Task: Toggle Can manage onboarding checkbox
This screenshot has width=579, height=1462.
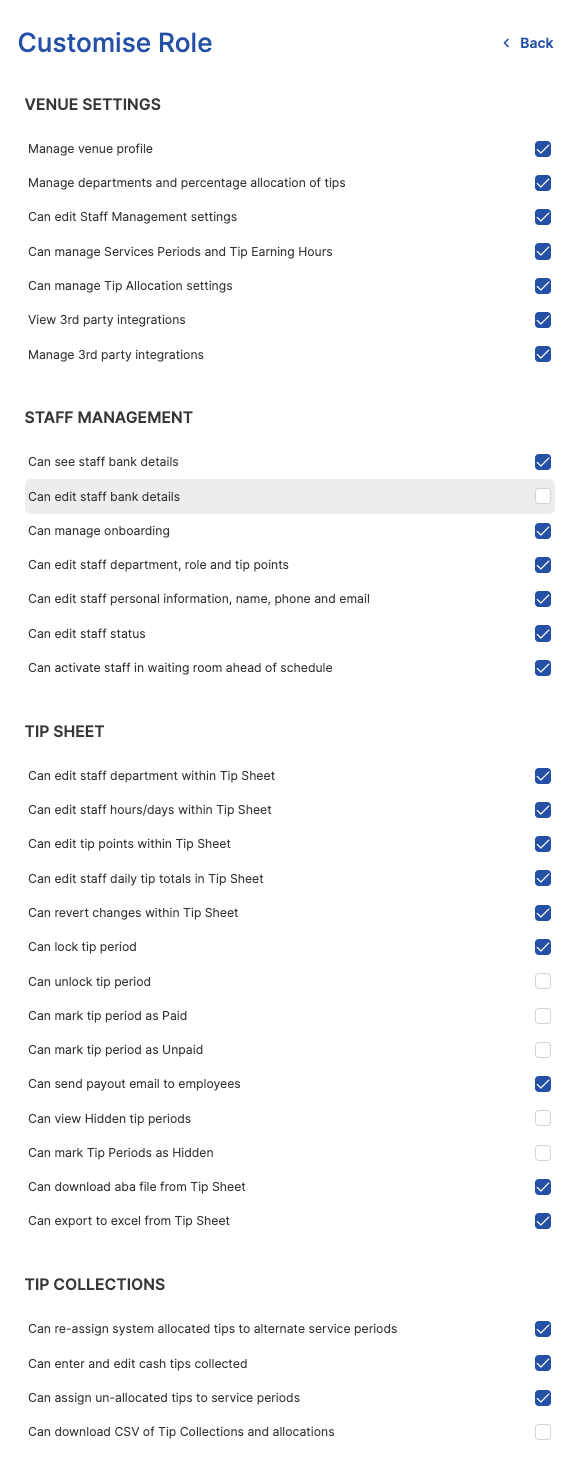Action: pyautogui.click(x=543, y=531)
